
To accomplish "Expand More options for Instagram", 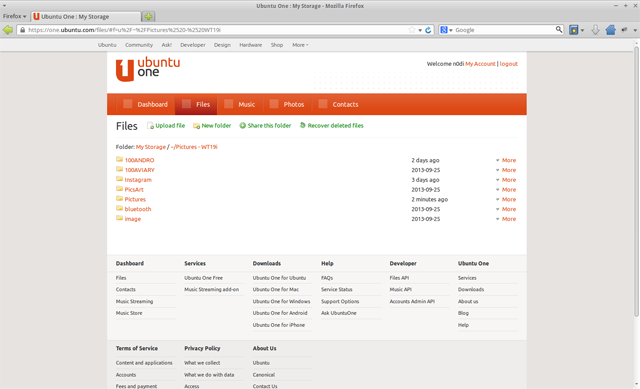I will 506,180.
